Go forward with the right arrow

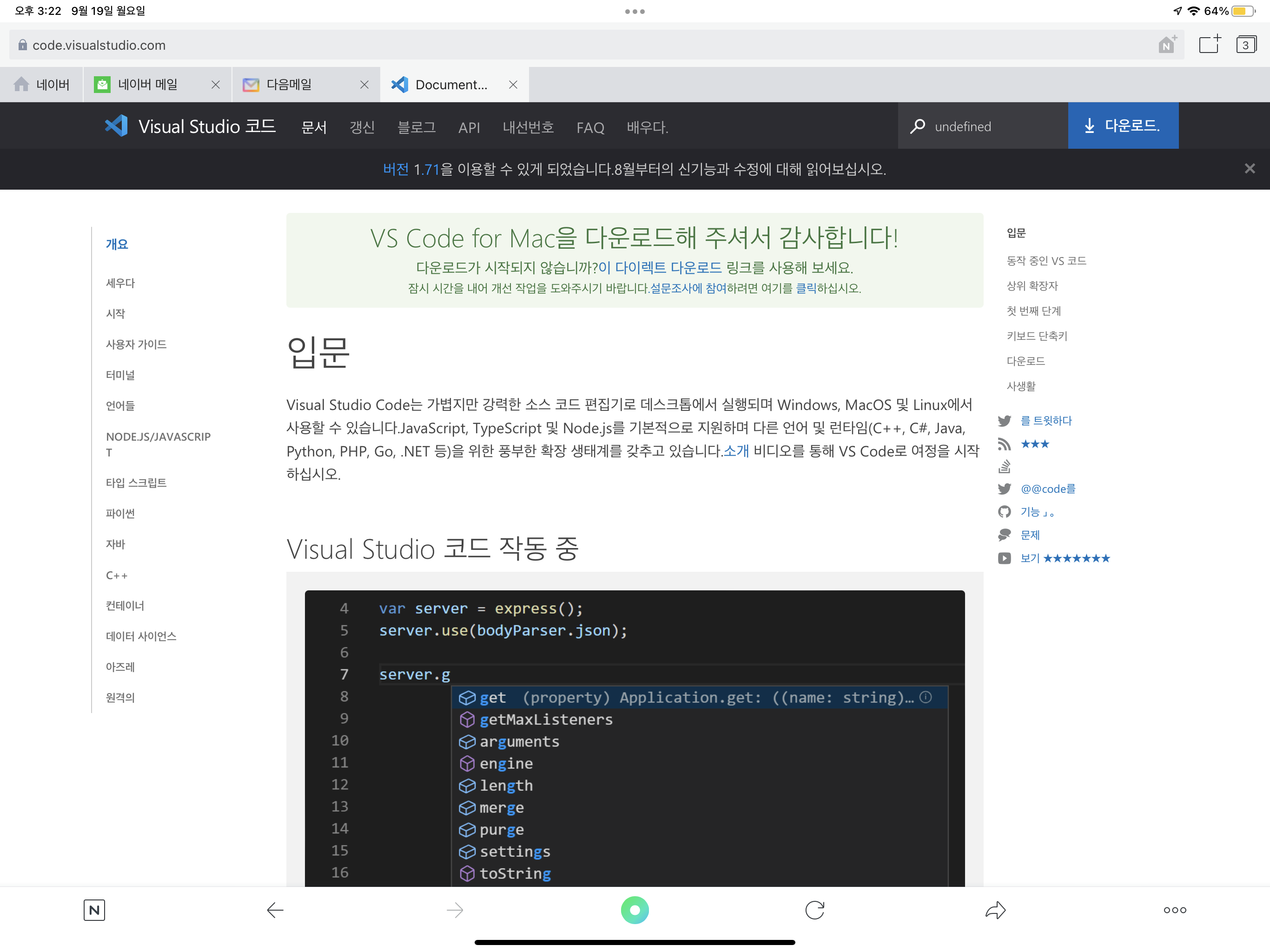point(455,910)
